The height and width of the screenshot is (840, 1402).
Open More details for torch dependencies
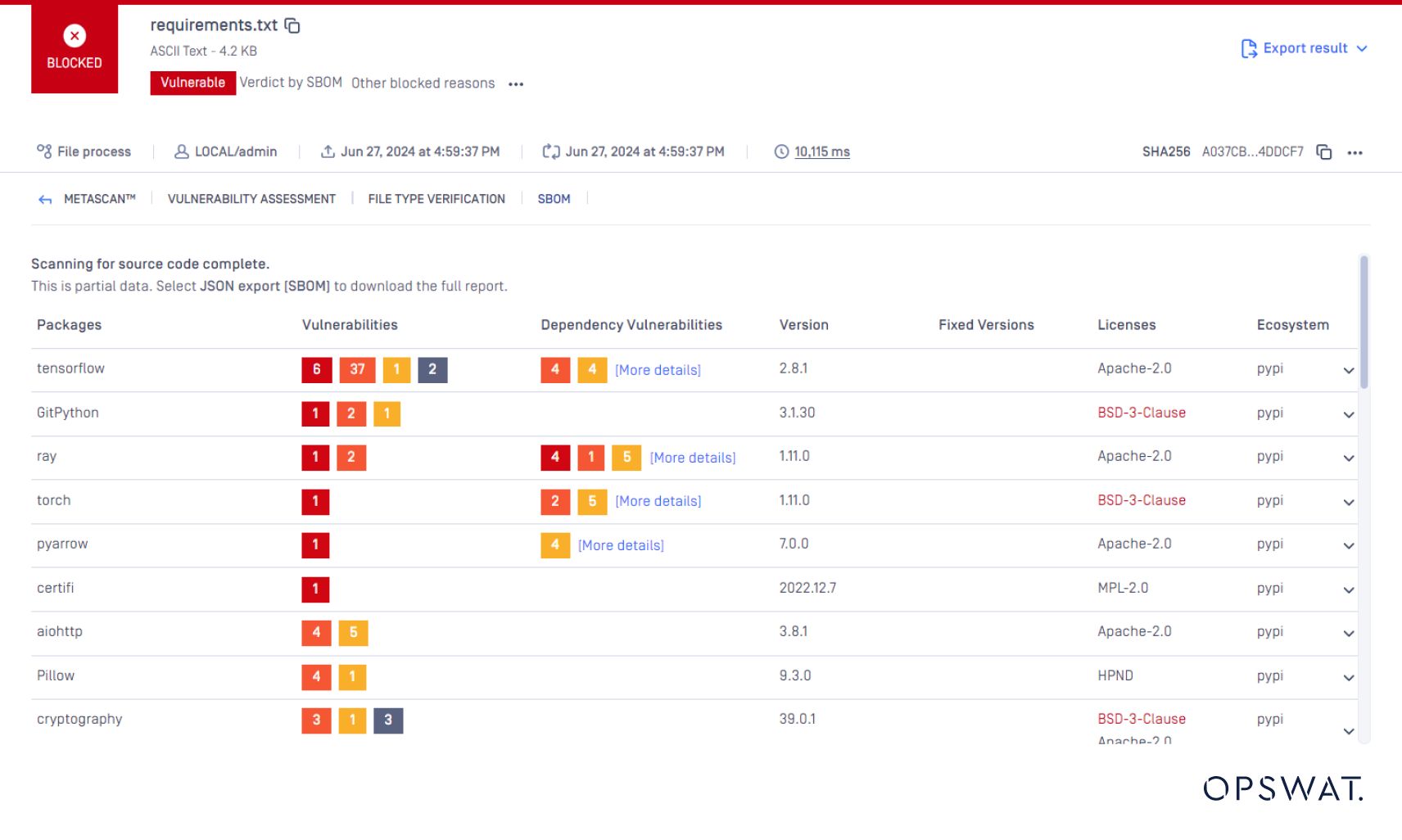point(658,501)
